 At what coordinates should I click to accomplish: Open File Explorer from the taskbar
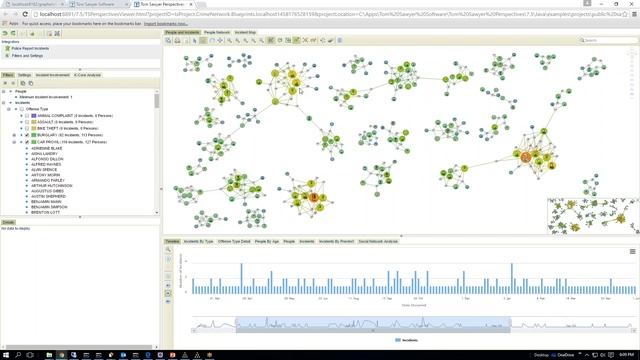pos(49,355)
